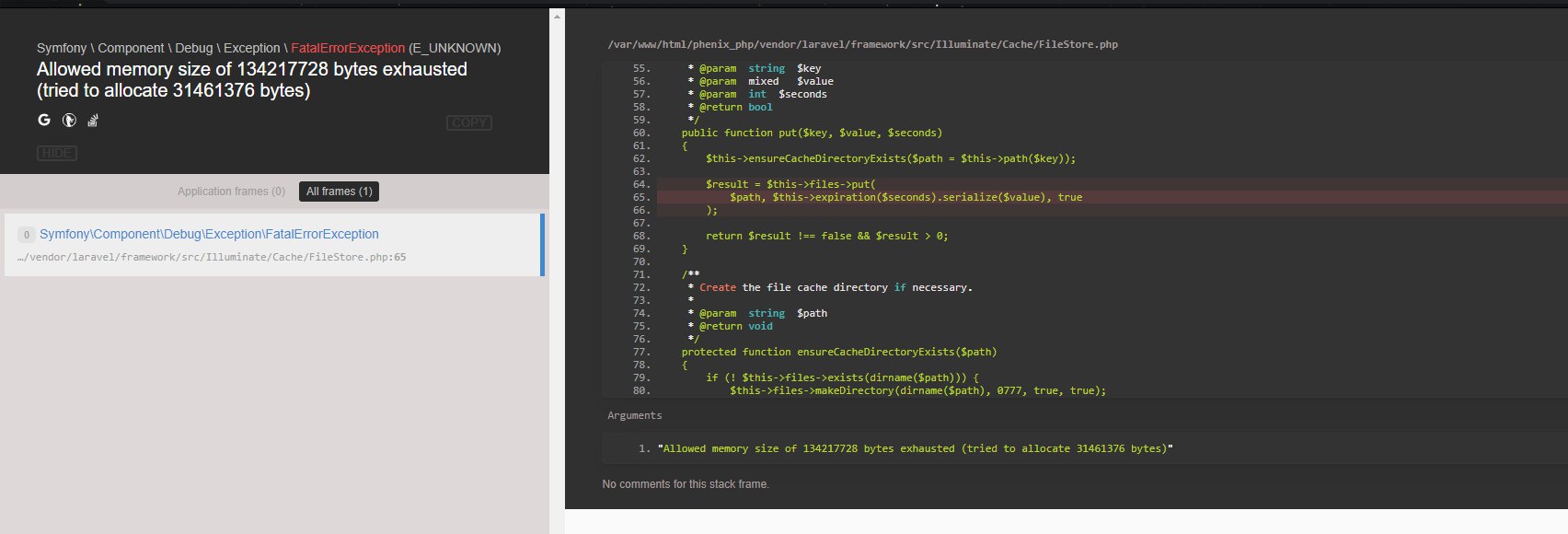The width and height of the screenshot is (1568, 534).
Task: Click 'No comments for this stack frame' text
Action: pos(686,484)
